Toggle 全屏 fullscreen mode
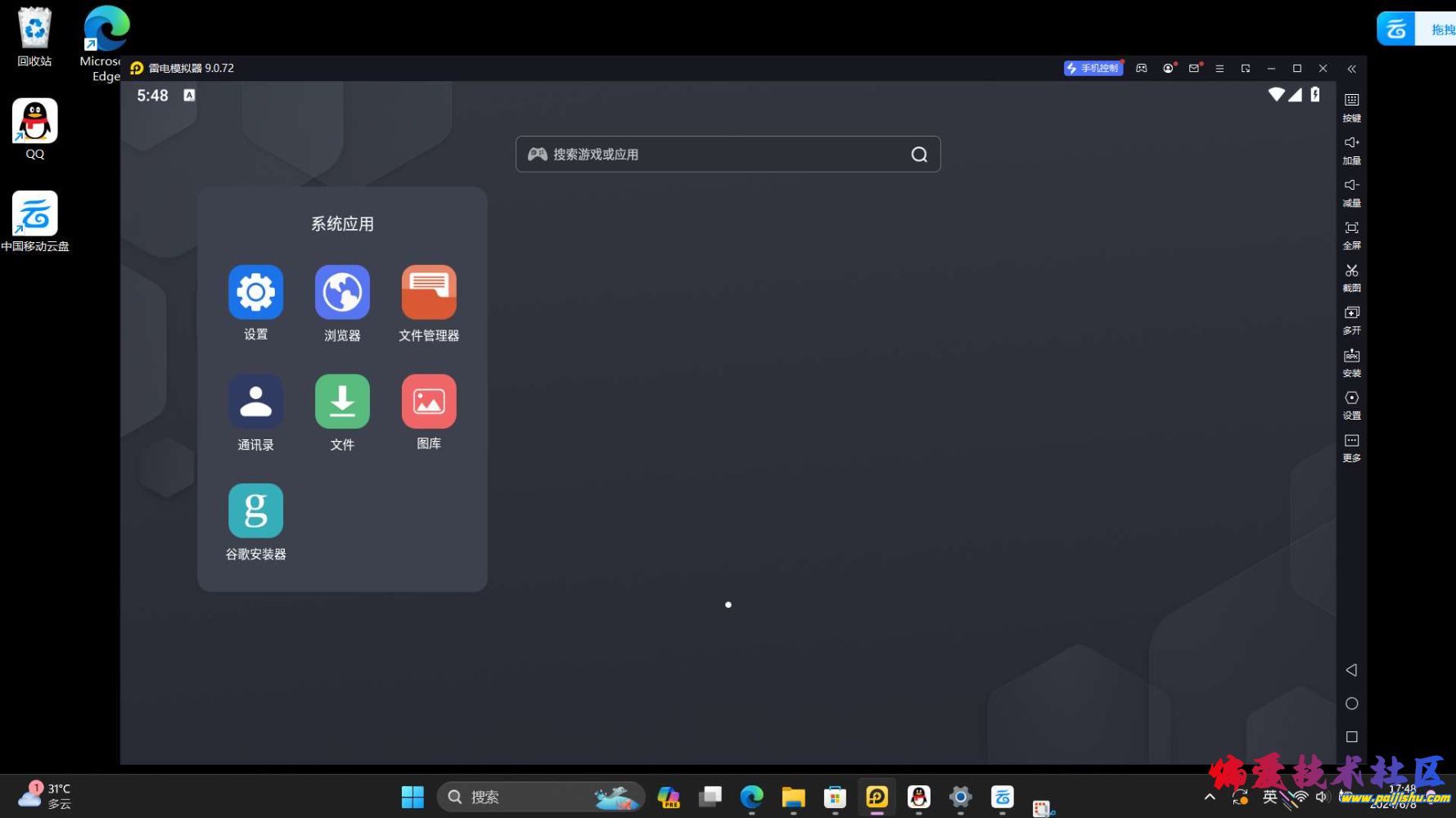 pyautogui.click(x=1351, y=233)
